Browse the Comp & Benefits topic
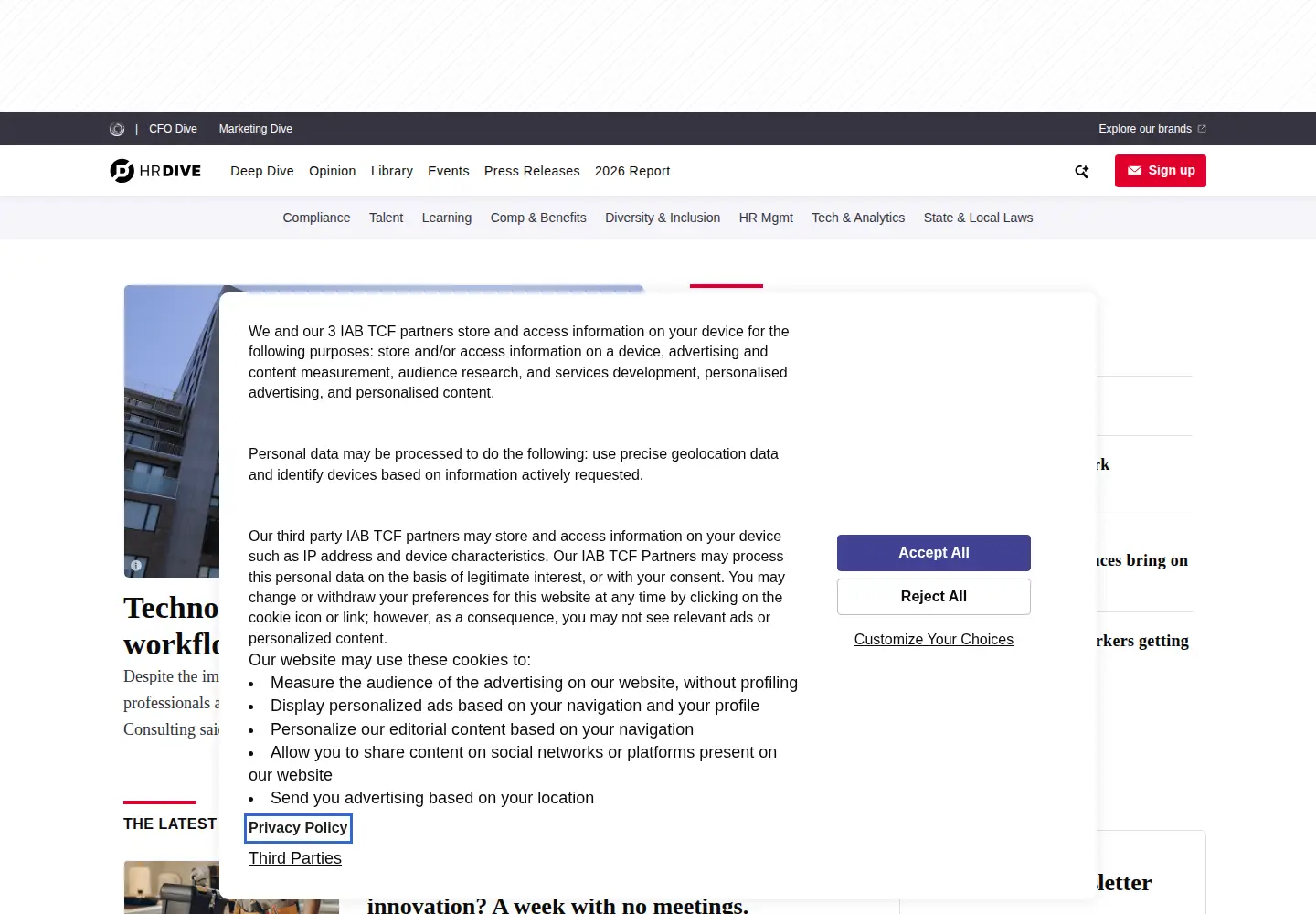This screenshot has height=914, width=1316. pyautogui.click(x=538, y=218)
